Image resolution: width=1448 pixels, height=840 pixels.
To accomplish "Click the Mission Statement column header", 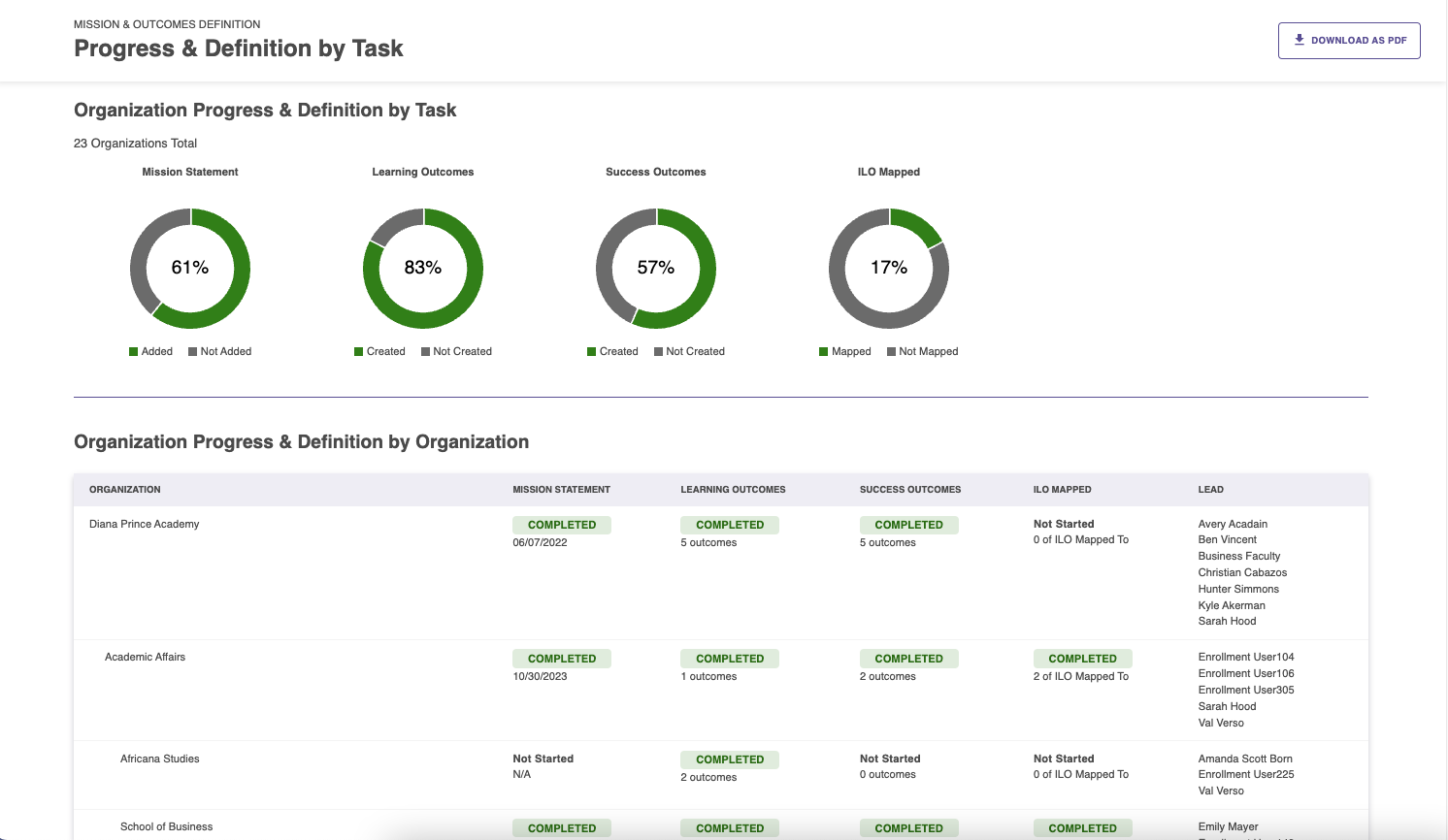I will tap(562, 490).
